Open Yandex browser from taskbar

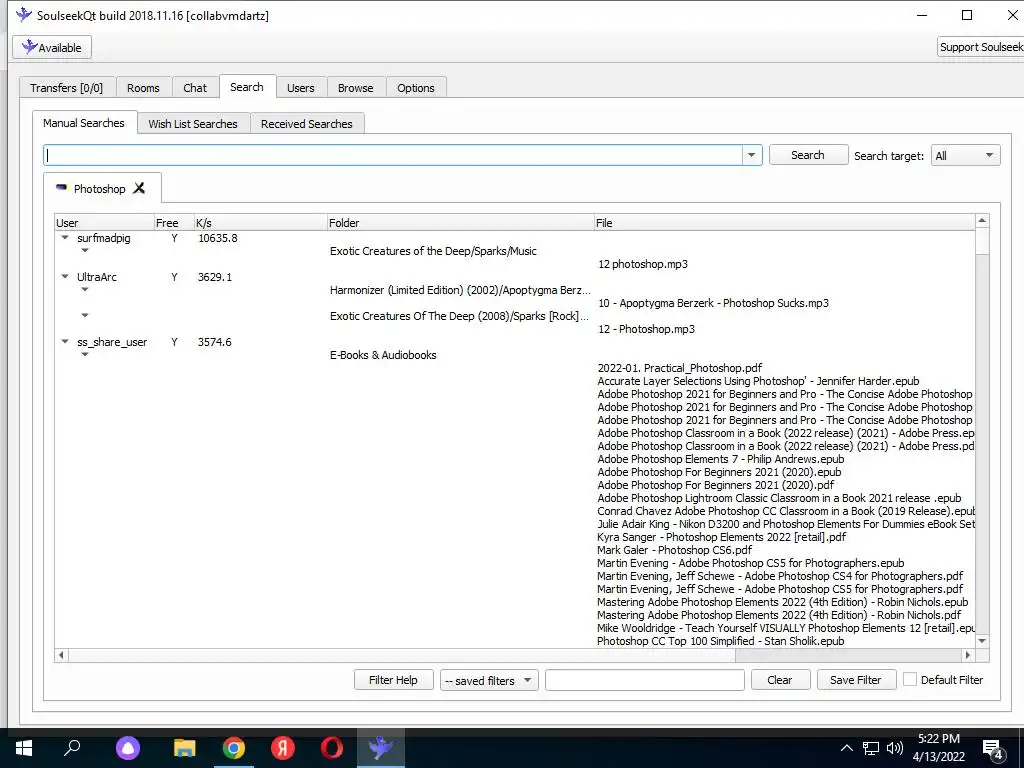283,748
